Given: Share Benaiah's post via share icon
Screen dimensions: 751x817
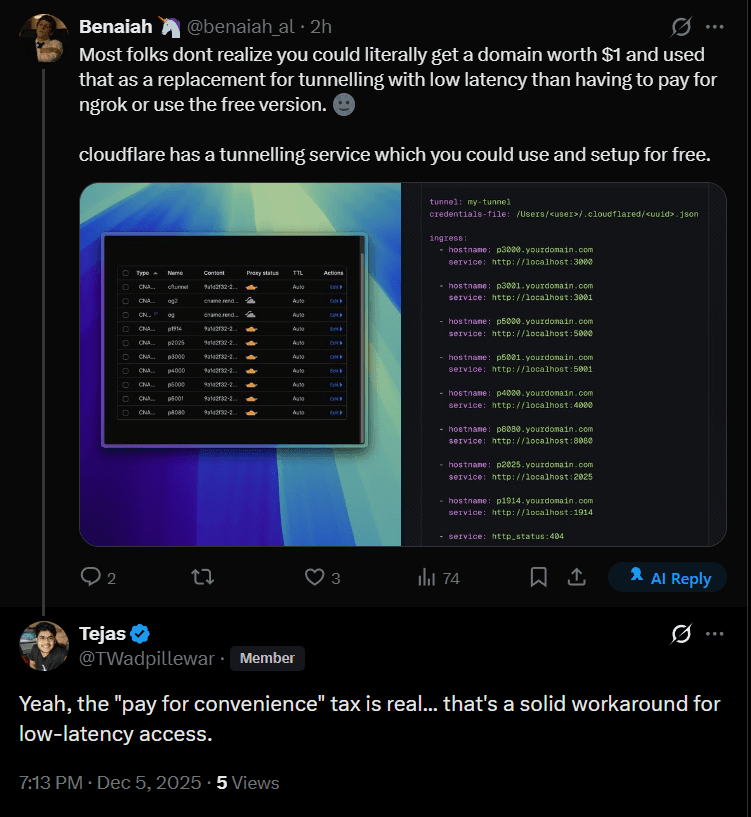Looking at the screenshot, I should tap(577, 577).
